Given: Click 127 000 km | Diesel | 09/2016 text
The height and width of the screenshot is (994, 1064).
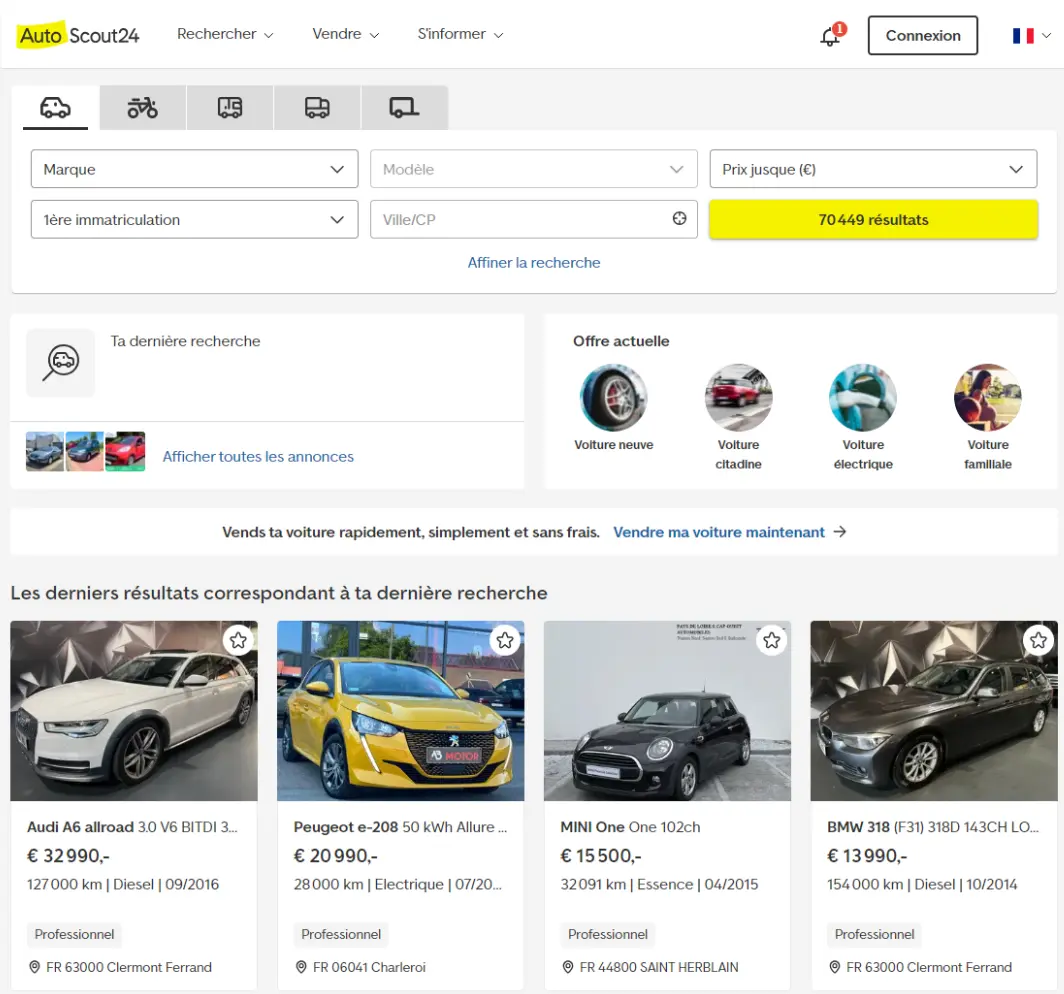Looking at the screenshot, I should tap(123, 884).
